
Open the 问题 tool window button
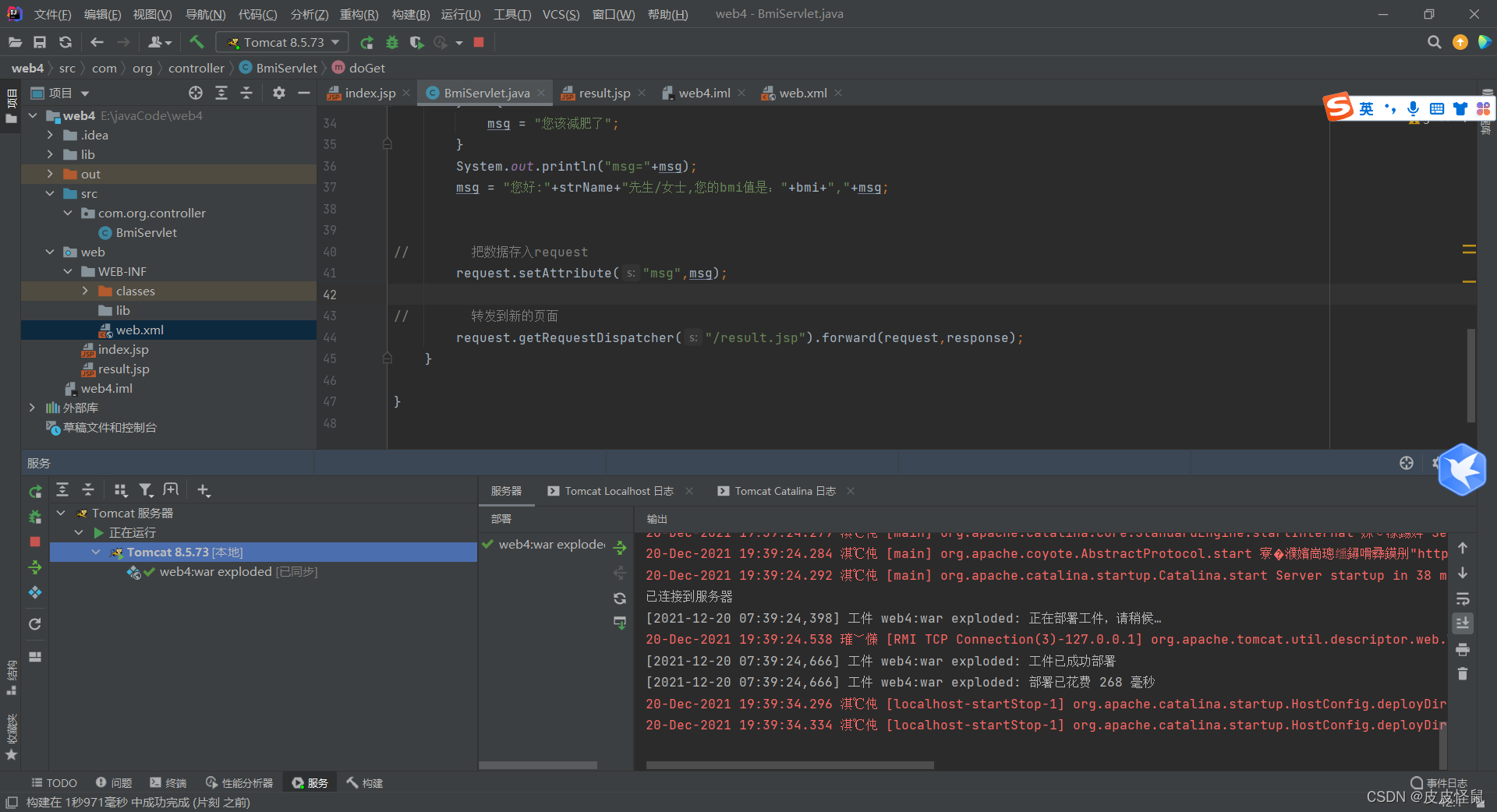click(x=114, y=782)
